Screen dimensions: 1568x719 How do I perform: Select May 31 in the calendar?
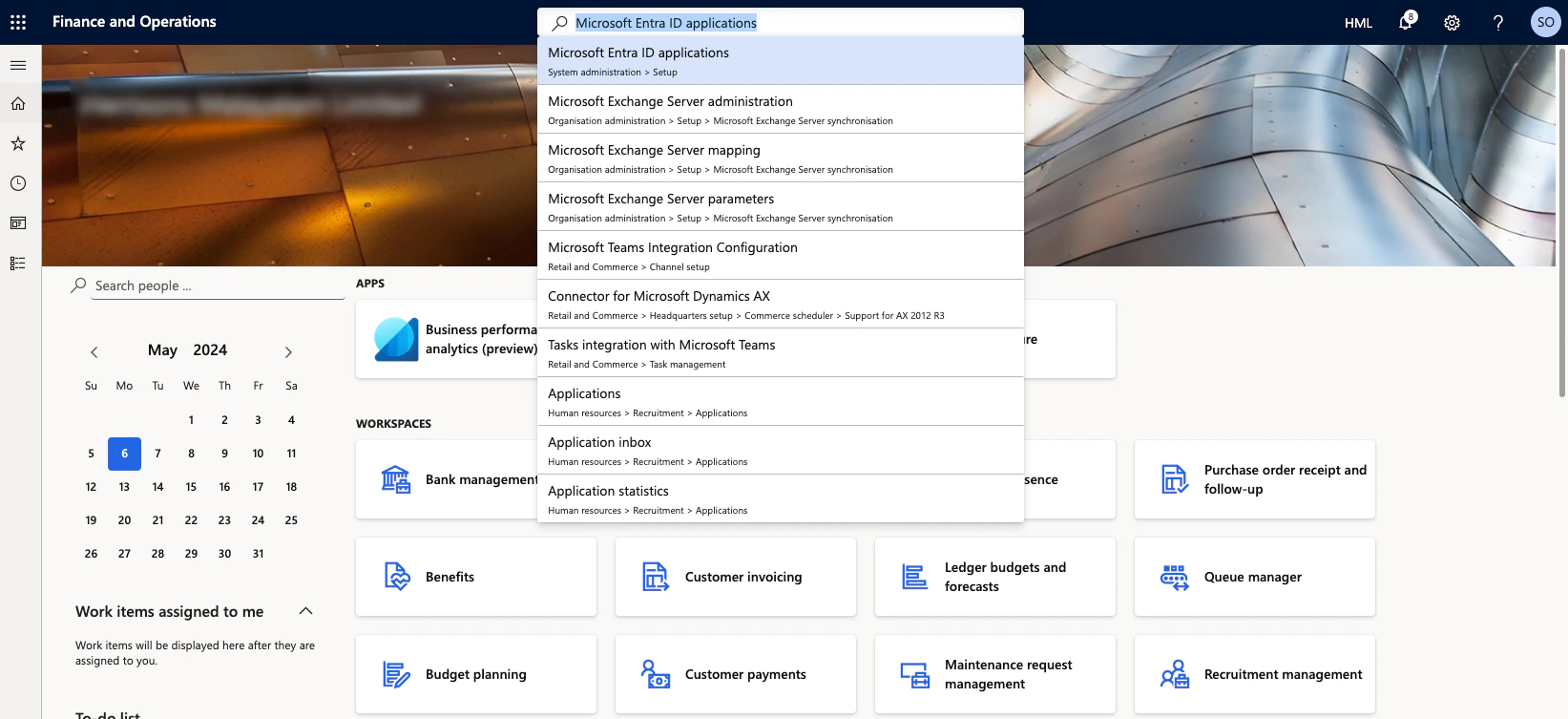click(258, 554)
